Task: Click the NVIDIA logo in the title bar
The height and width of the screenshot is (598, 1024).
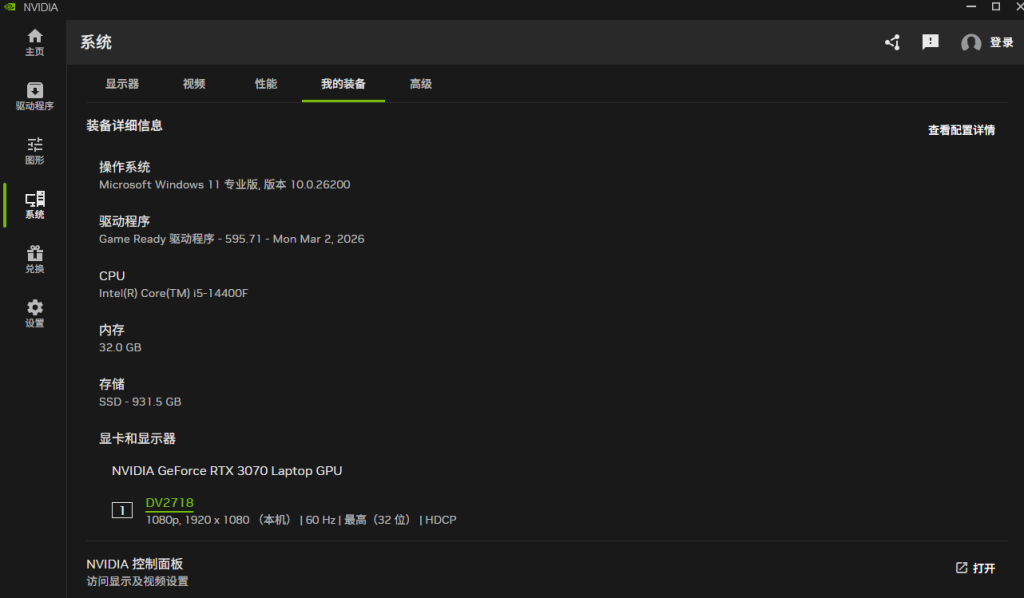Action: tap(11, 7)
